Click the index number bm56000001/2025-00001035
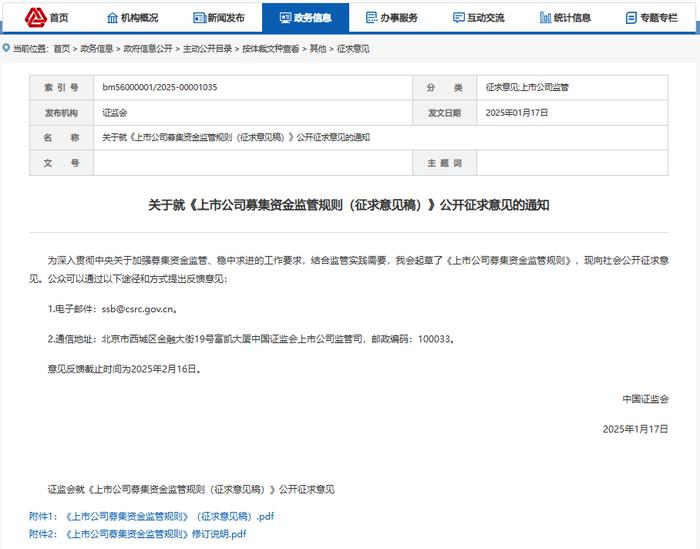This screenshot has width=700, height=549. pos(160,88)
